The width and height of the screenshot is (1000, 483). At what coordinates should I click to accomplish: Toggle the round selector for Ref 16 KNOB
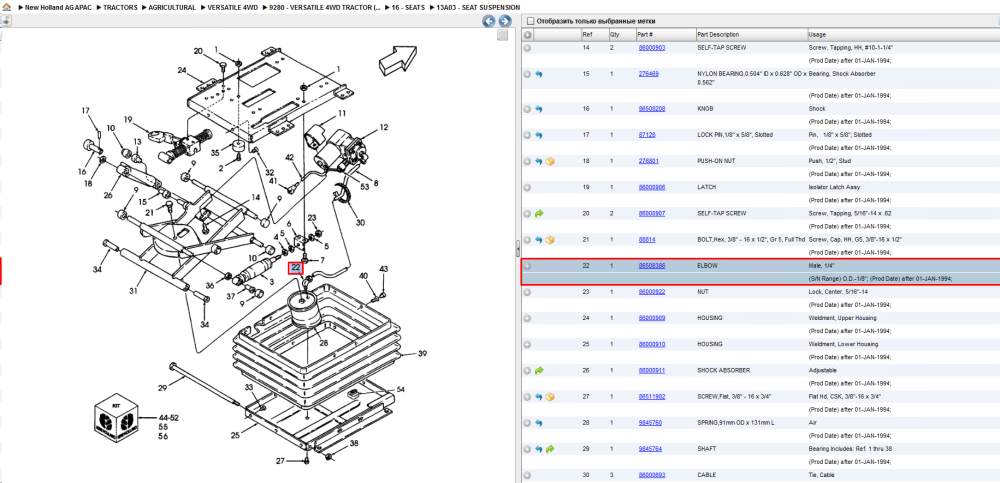point(527,109)
